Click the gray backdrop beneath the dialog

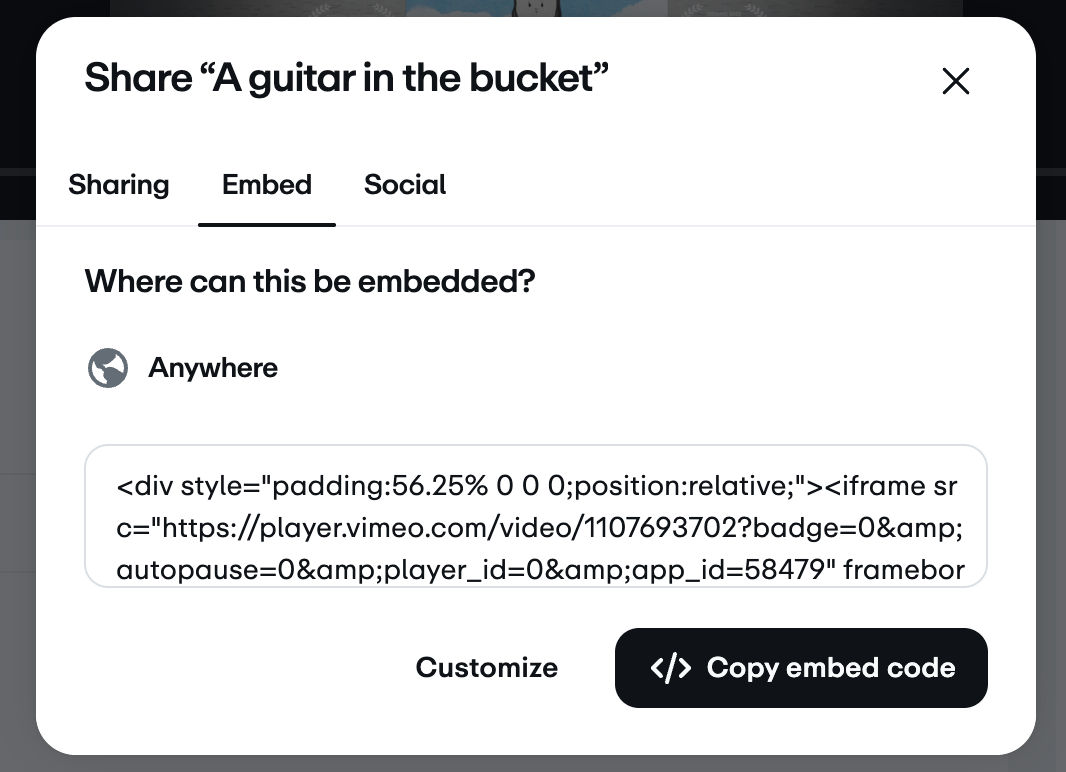pyautogui.click(x=536, y=764)
